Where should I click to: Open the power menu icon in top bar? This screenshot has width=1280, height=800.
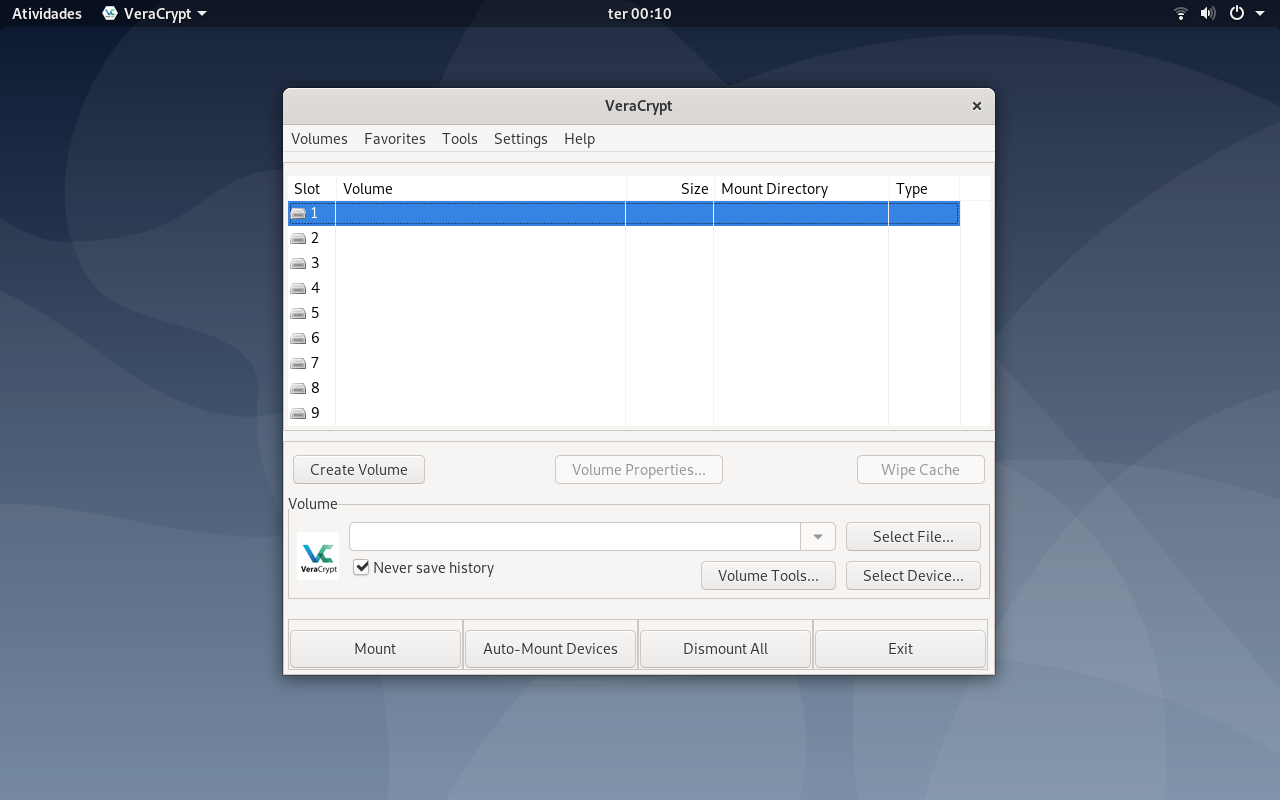tap(1236, 13)
